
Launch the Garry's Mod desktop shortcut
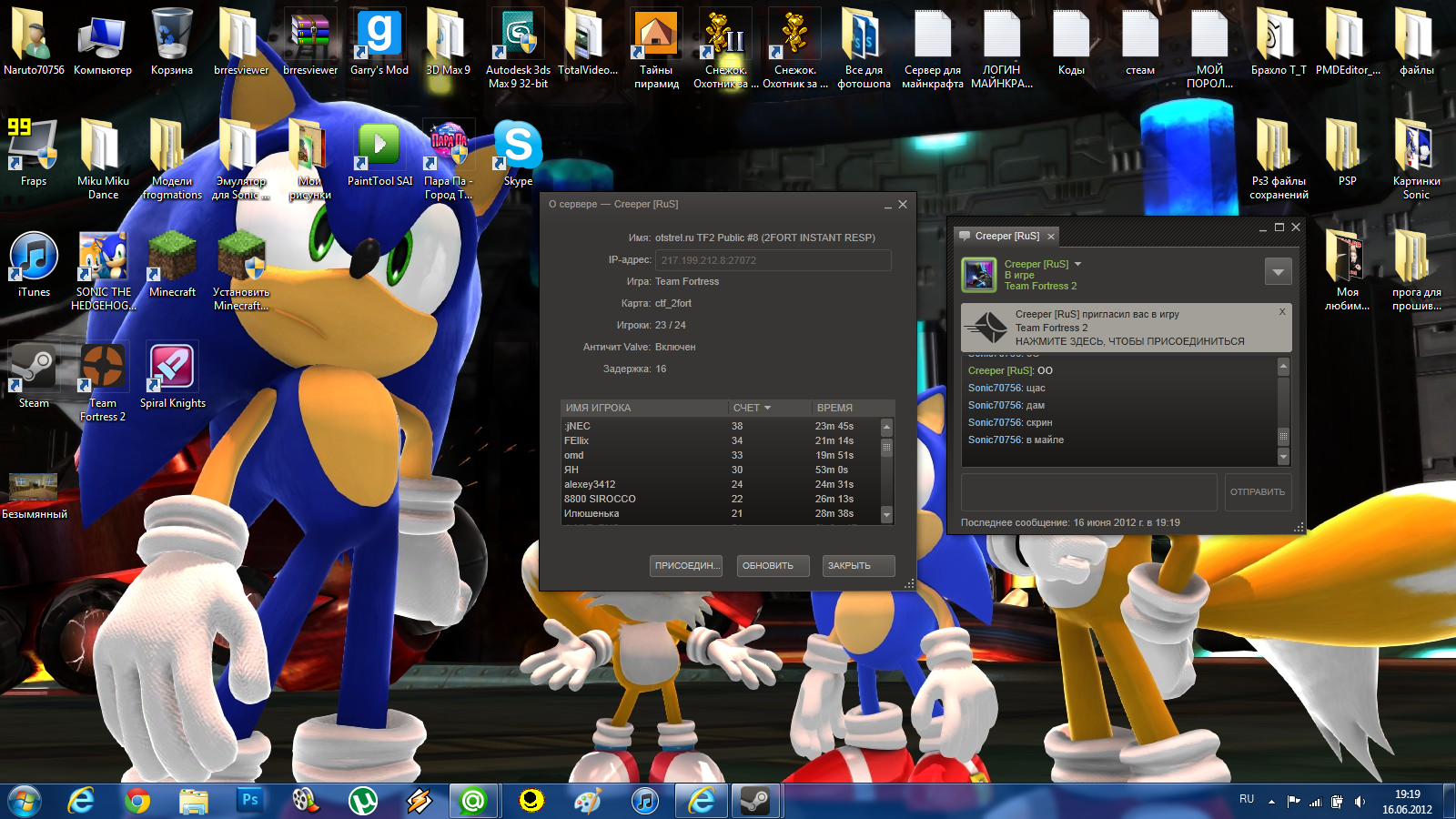[379, 43]
